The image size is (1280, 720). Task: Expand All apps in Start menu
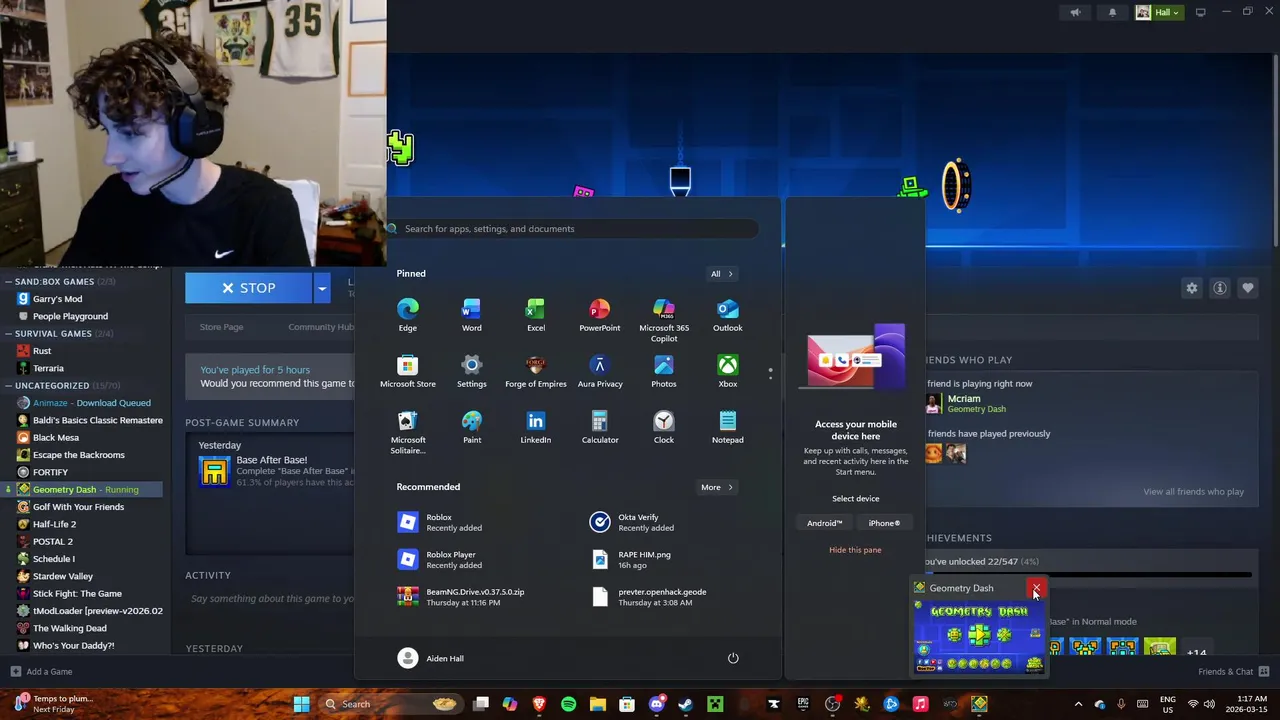coord(721,273)
